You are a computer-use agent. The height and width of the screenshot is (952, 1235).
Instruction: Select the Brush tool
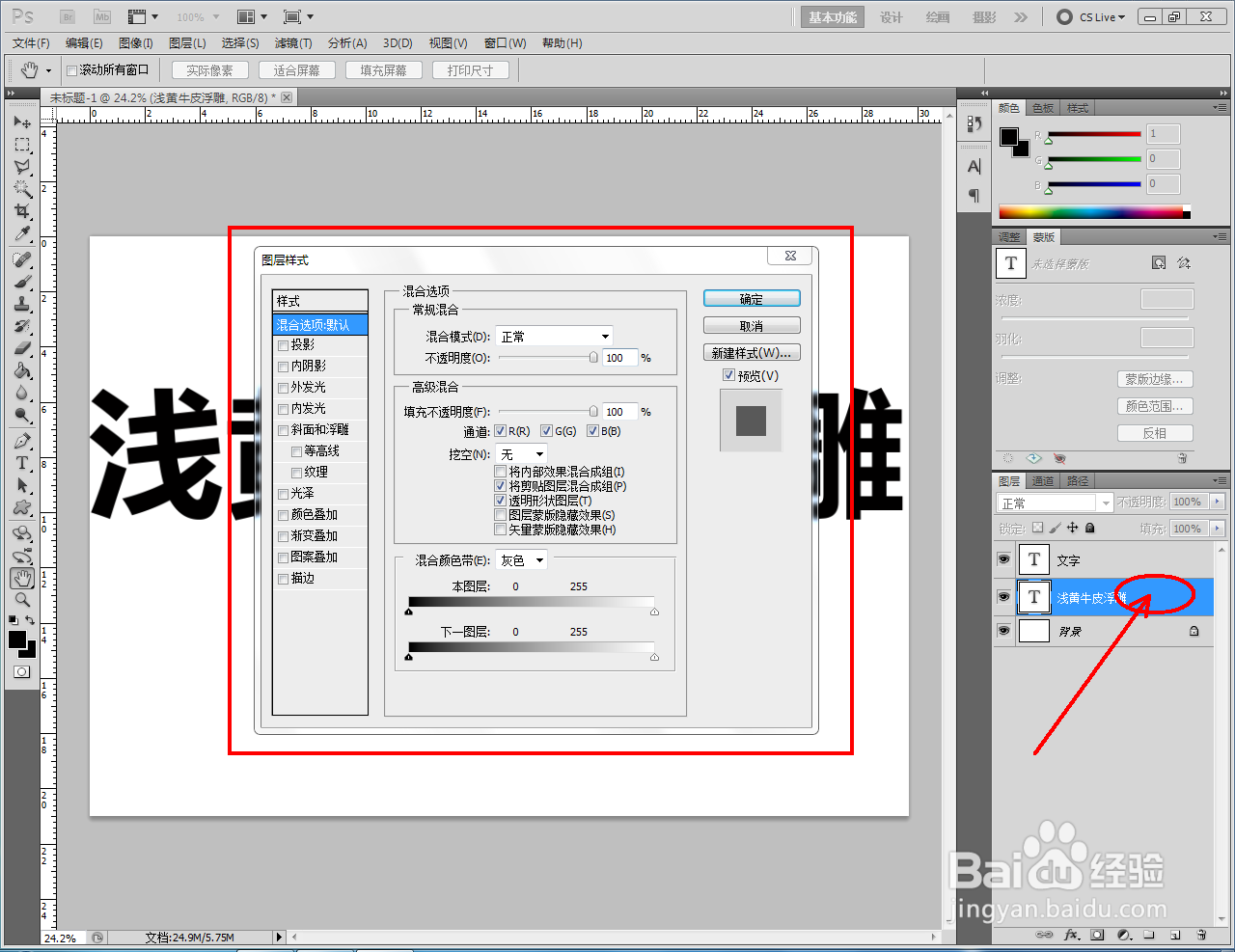22,283
